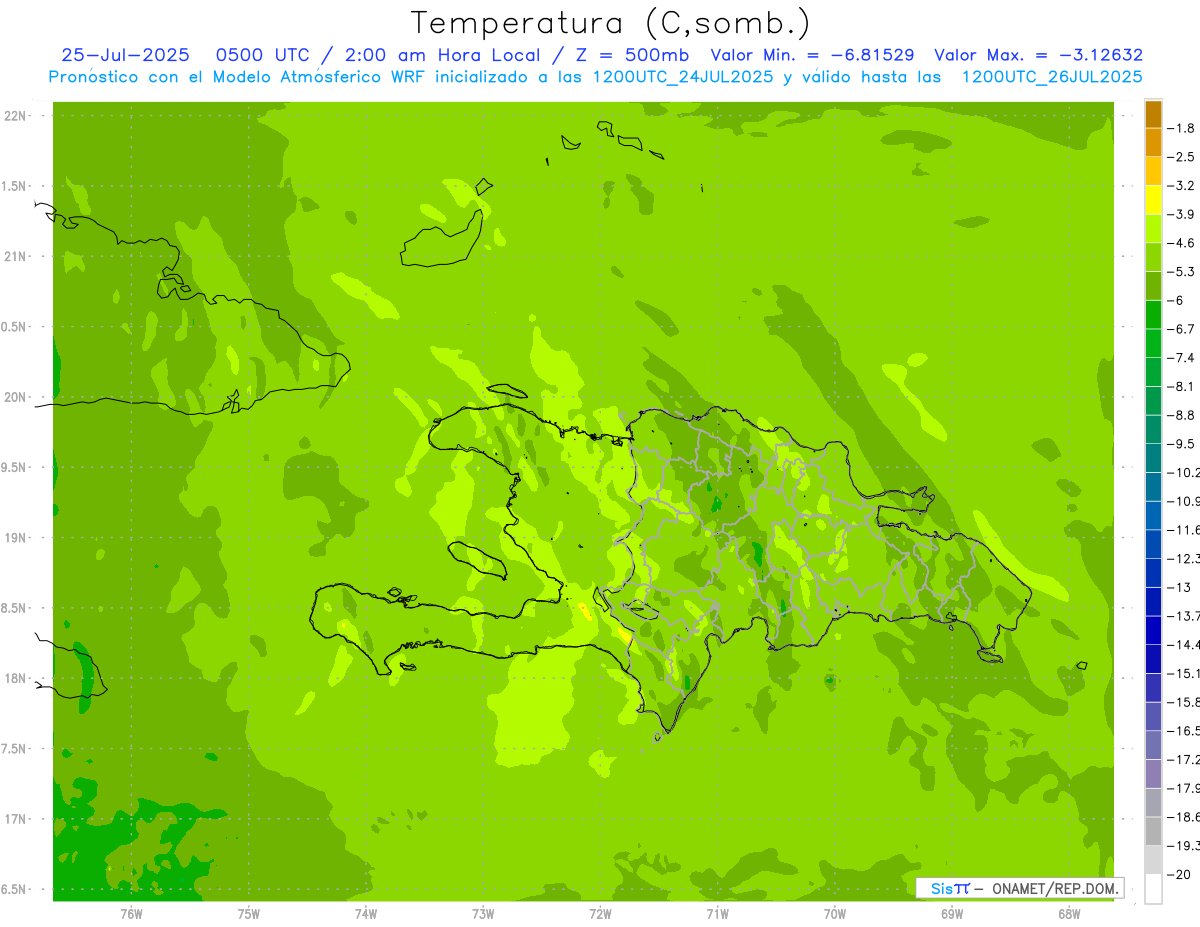Click the "17N" latitude label
Screen dimensions: 1200x927
pos(15,819)
